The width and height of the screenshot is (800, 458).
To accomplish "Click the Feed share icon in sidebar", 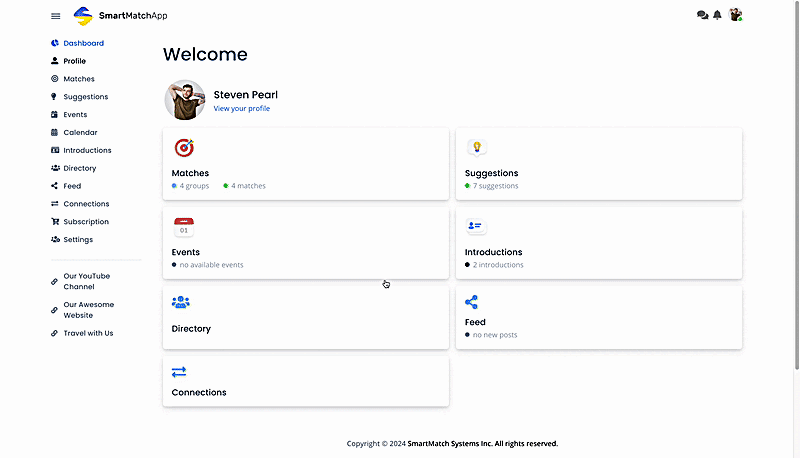I will 54,186.
